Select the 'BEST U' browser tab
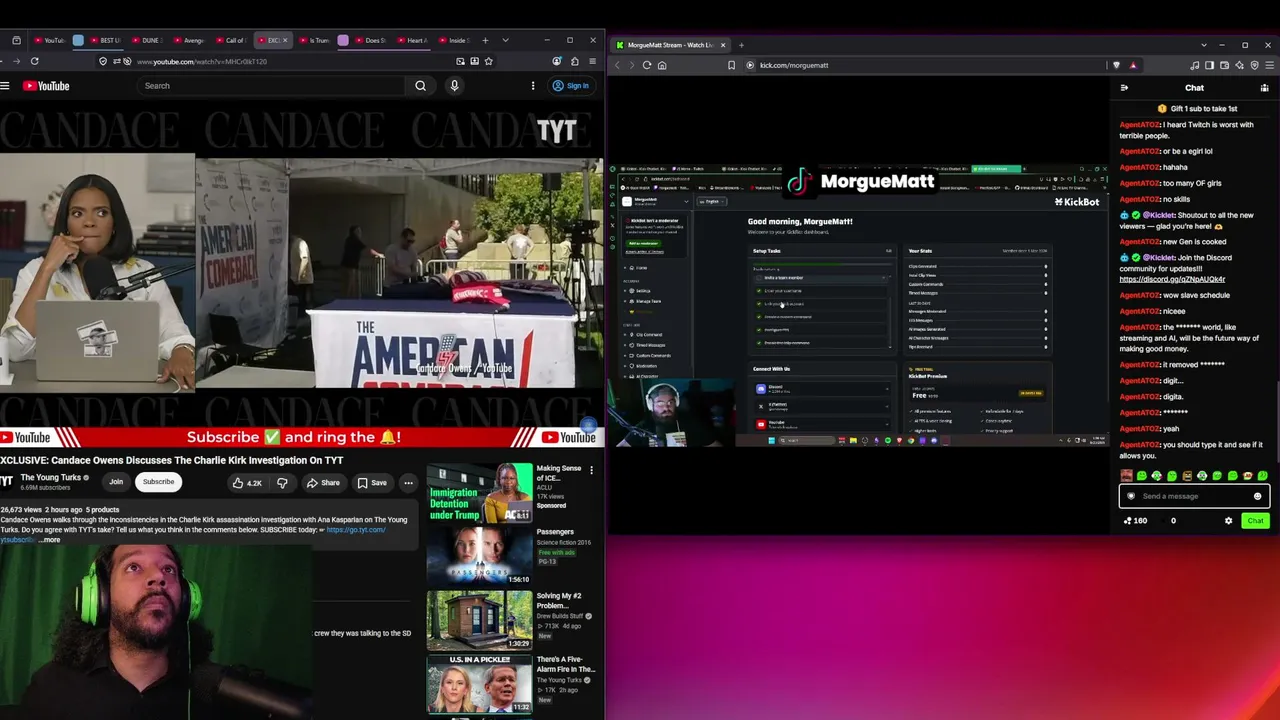This screenshot has width=1280, height=720. pyautogui.click(x=105, y=41)
